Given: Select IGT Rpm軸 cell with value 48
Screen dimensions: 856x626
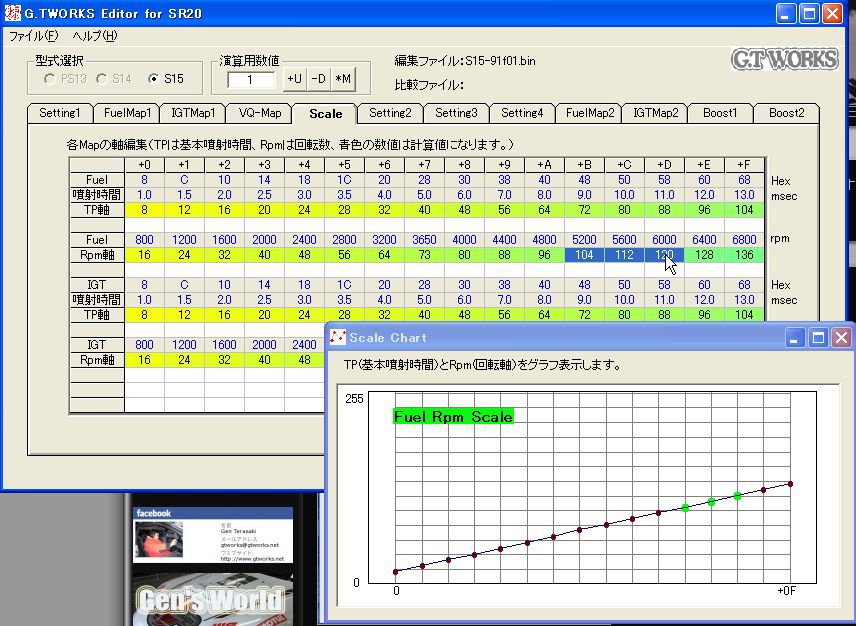Looking at the screenshot, I should [304, 360].
